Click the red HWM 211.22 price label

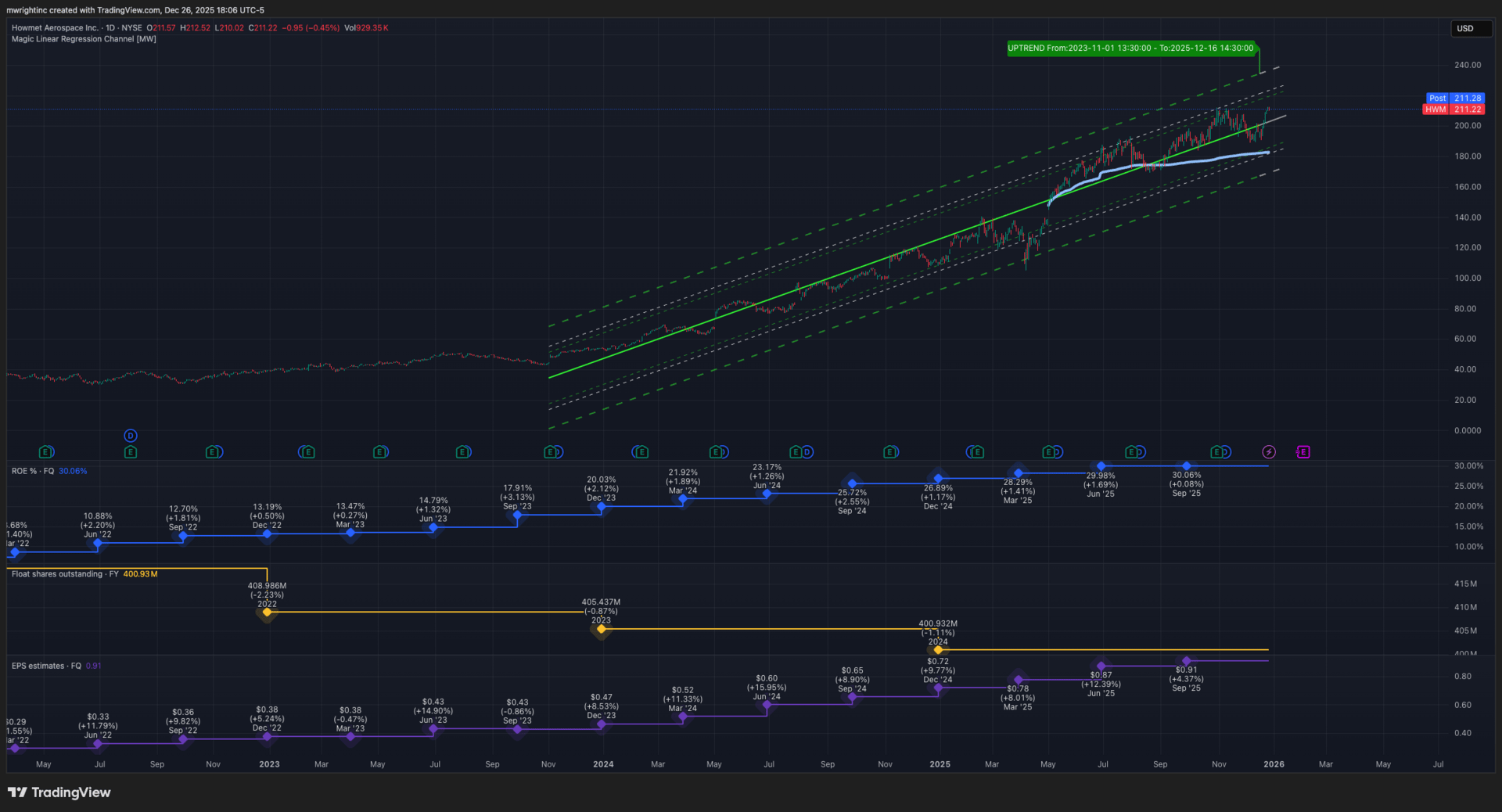(x=1454, y=110)
